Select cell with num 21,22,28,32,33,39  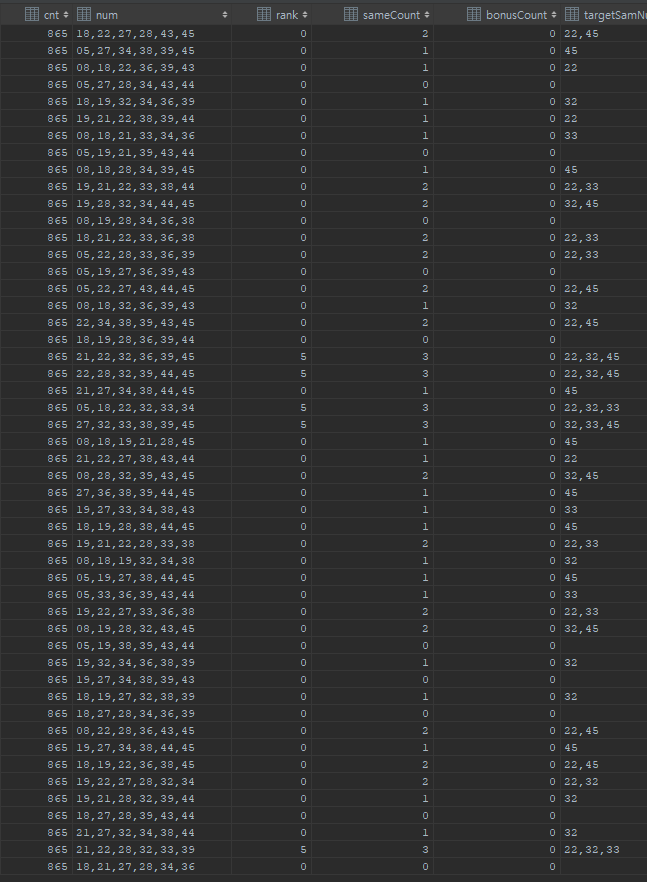click(152, 849)
